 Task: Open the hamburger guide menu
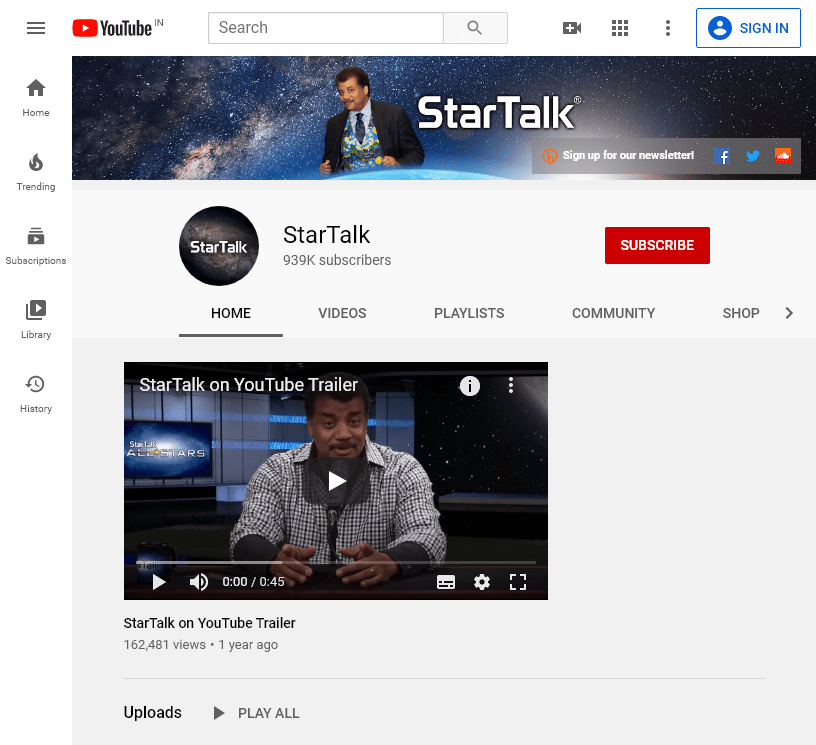[x=36, y=28]
